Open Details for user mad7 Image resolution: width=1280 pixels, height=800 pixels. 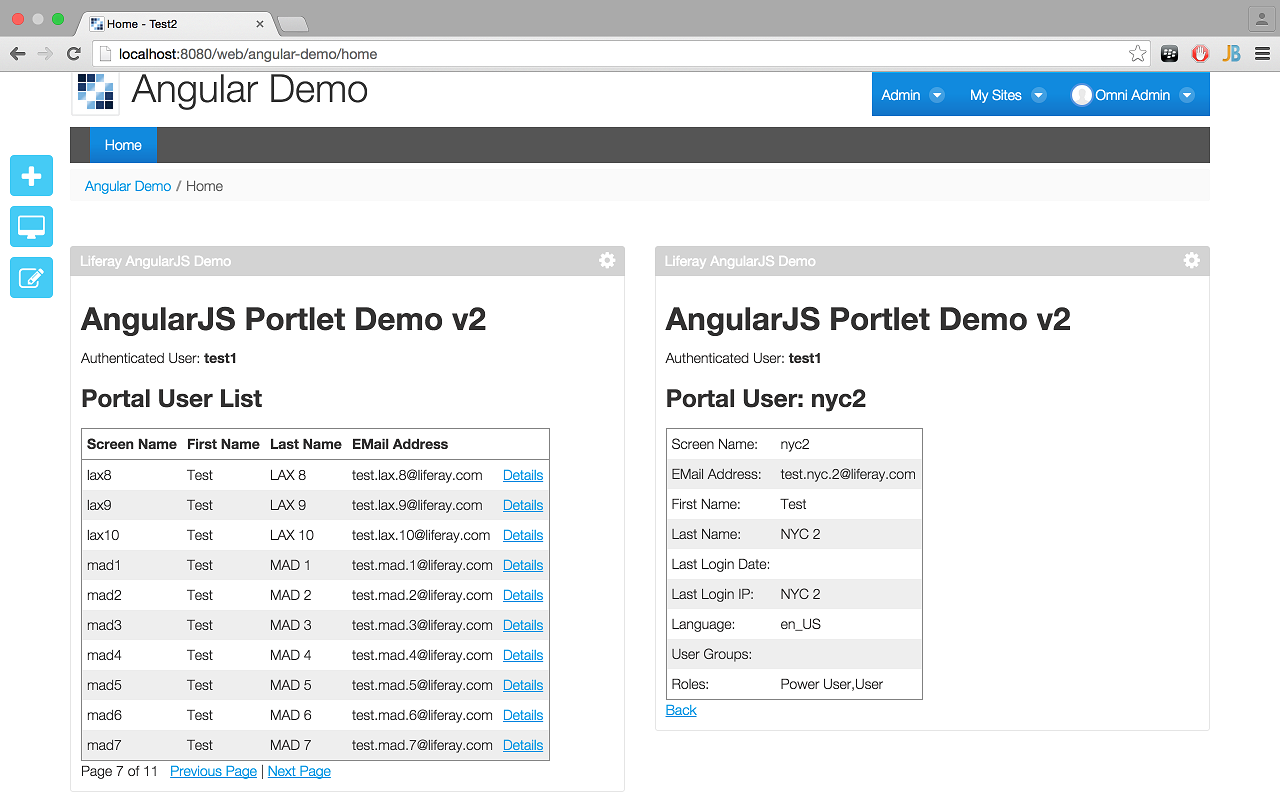523,745
